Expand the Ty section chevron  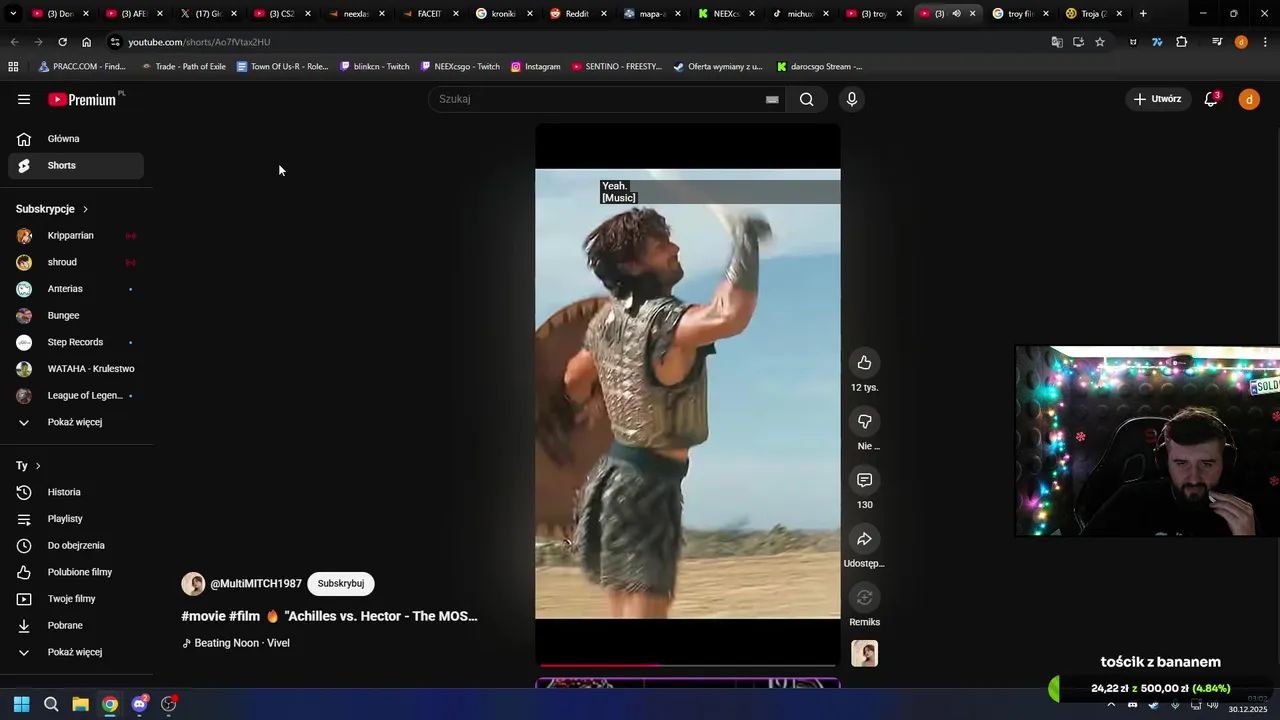pos(38,466)
